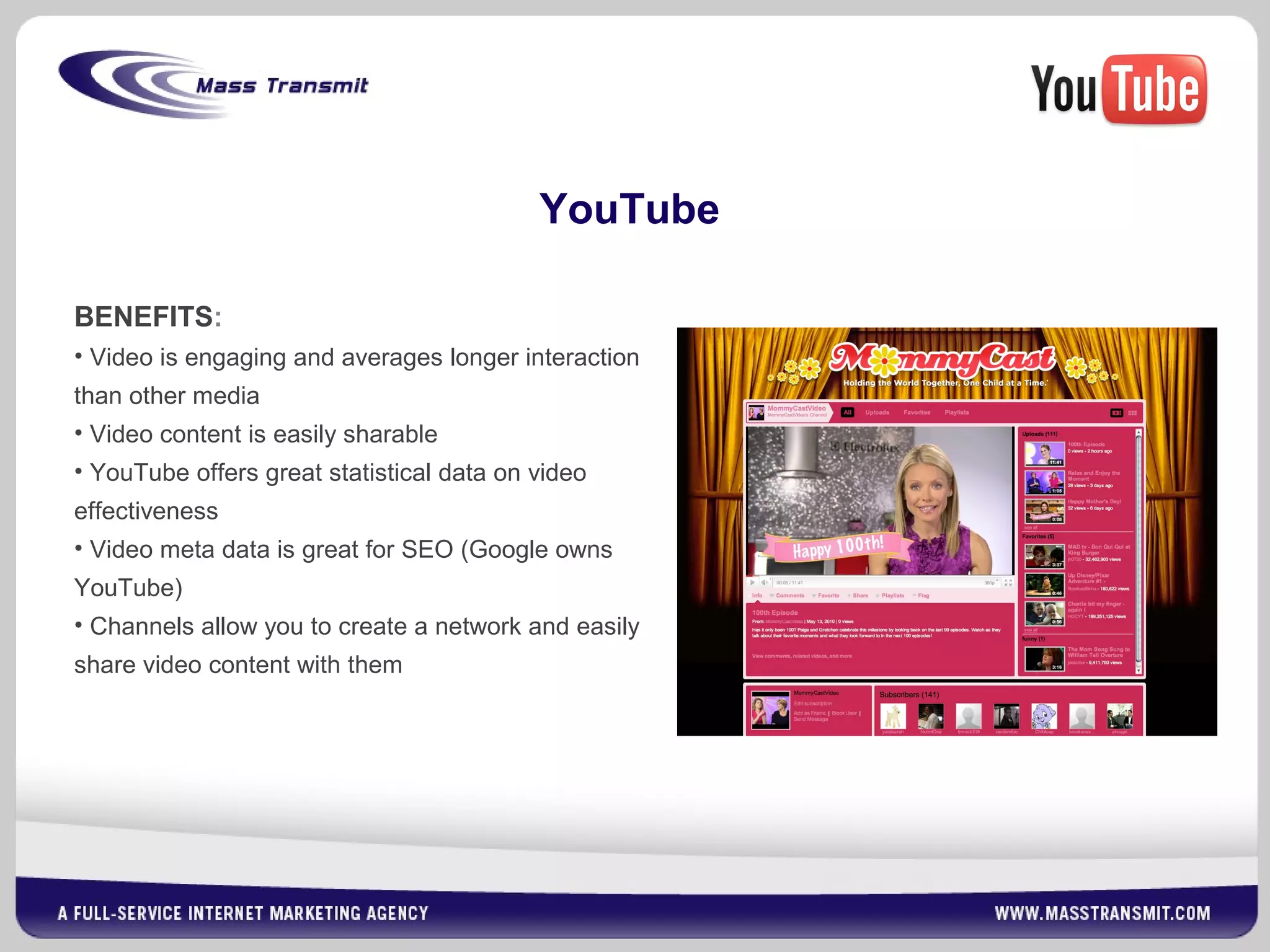The image size is (1270, 952).
Task: Play the MommyCast video
Action: pyautogui.click(x=752, y=583)
